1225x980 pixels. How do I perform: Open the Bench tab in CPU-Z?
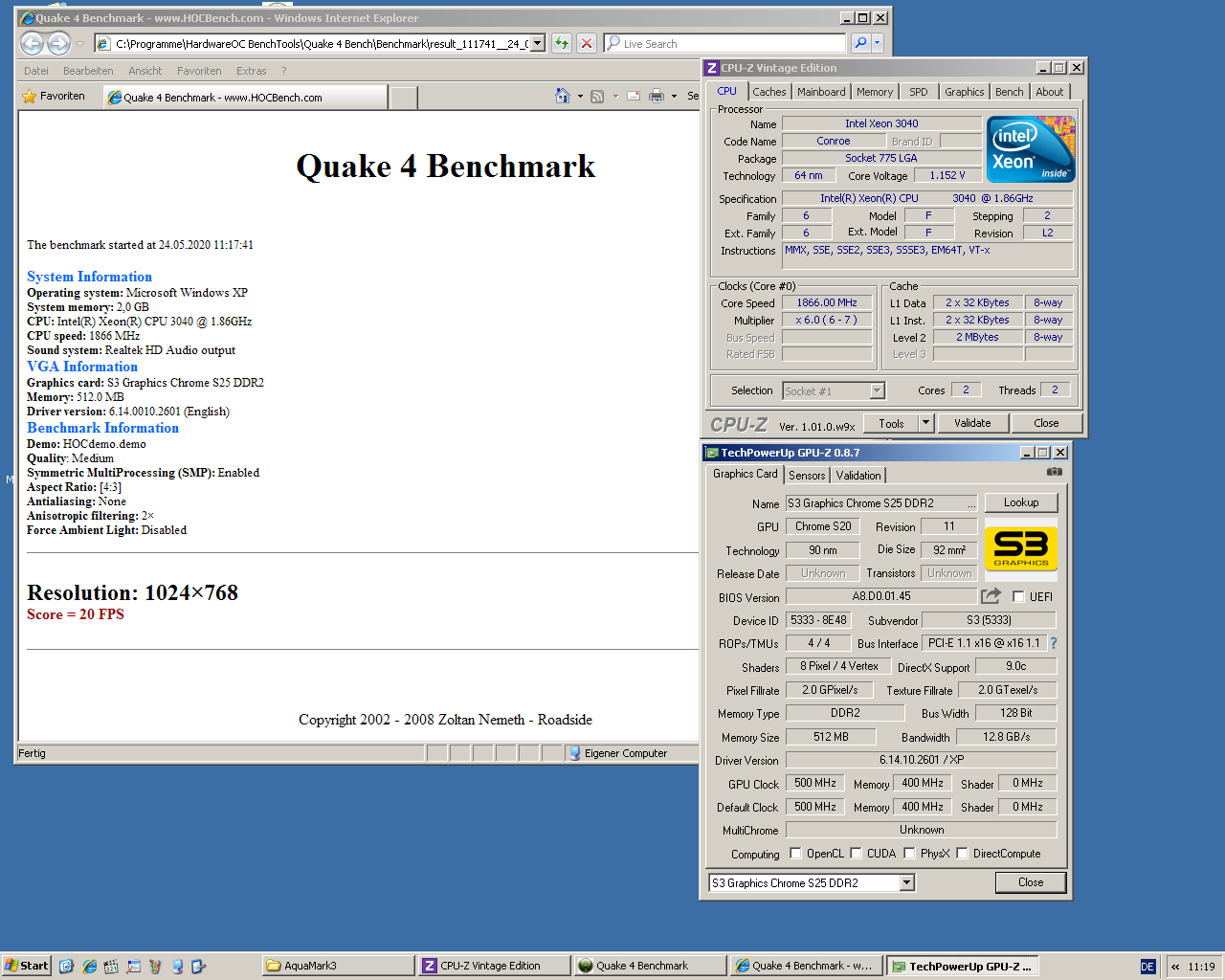click(x=1009, y=92)
